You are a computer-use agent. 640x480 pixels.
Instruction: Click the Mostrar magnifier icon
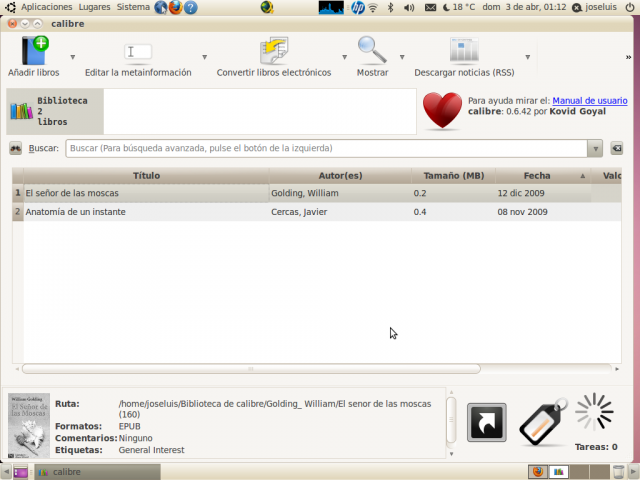pyautogui.click(x=372, y=51)
